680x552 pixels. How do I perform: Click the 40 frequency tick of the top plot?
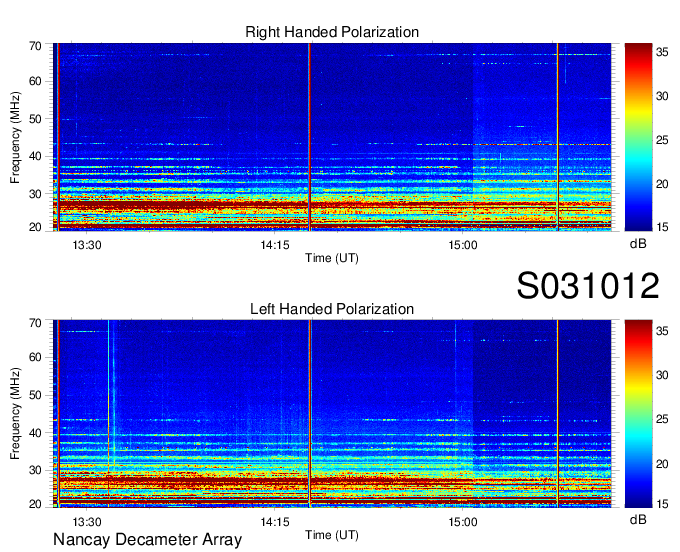pyautogui.click(x=36, y=156)
